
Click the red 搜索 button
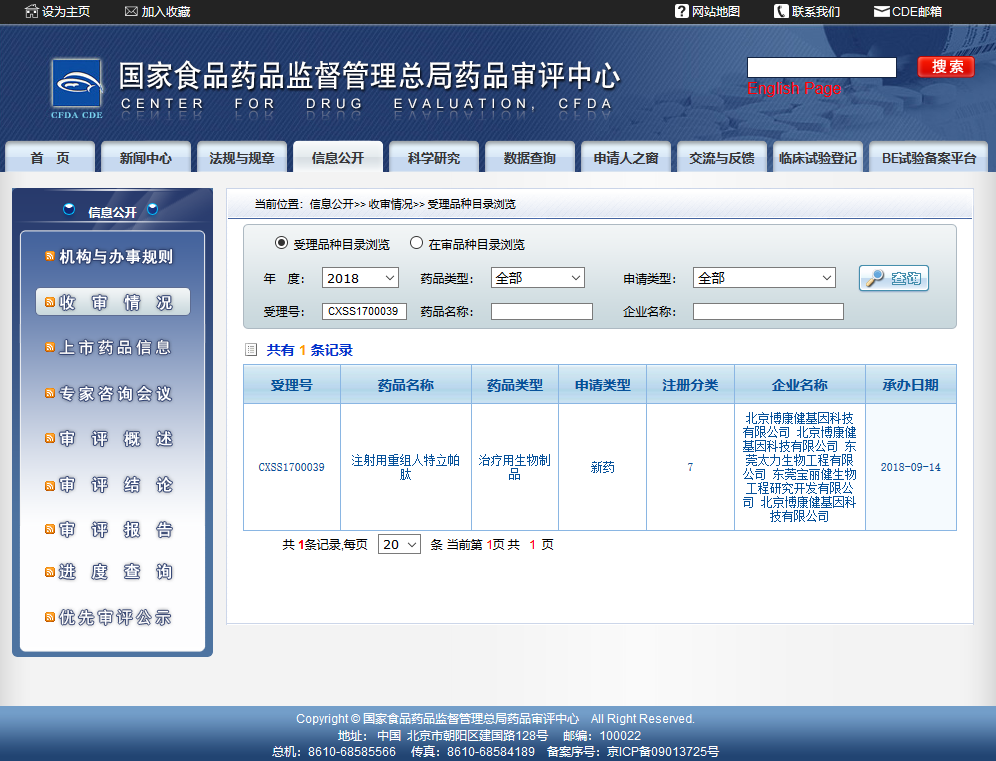click(x=946, y=67)
